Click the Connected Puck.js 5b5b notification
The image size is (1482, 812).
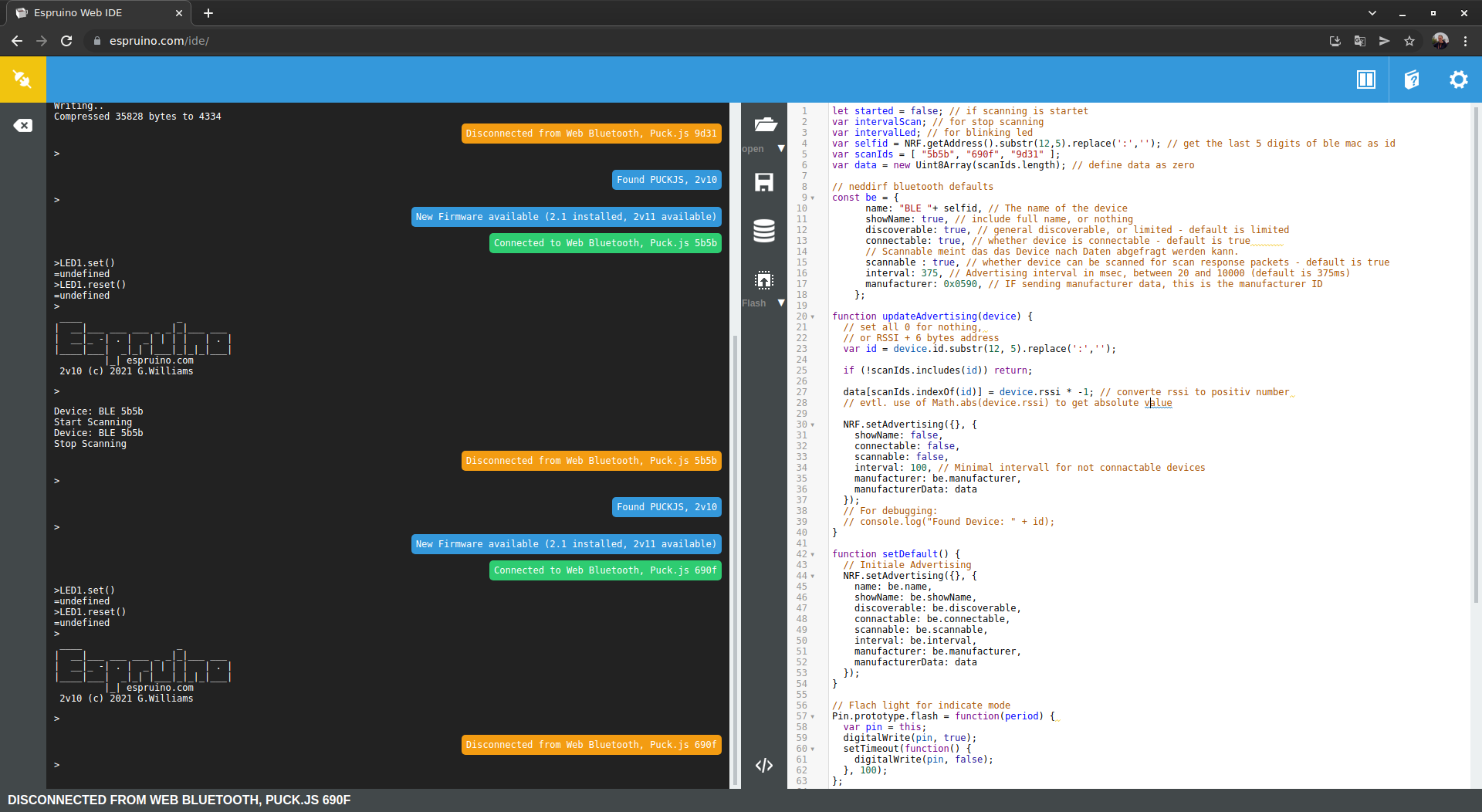coord(605,243)
